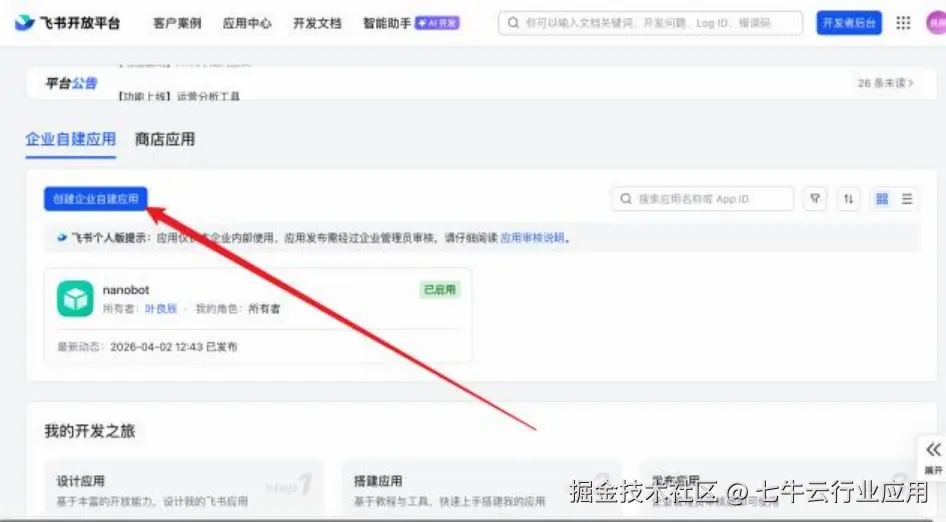
Task: Click the owner name 叶良辰 link
Action: pyautogui.click(x=160, y=309)
